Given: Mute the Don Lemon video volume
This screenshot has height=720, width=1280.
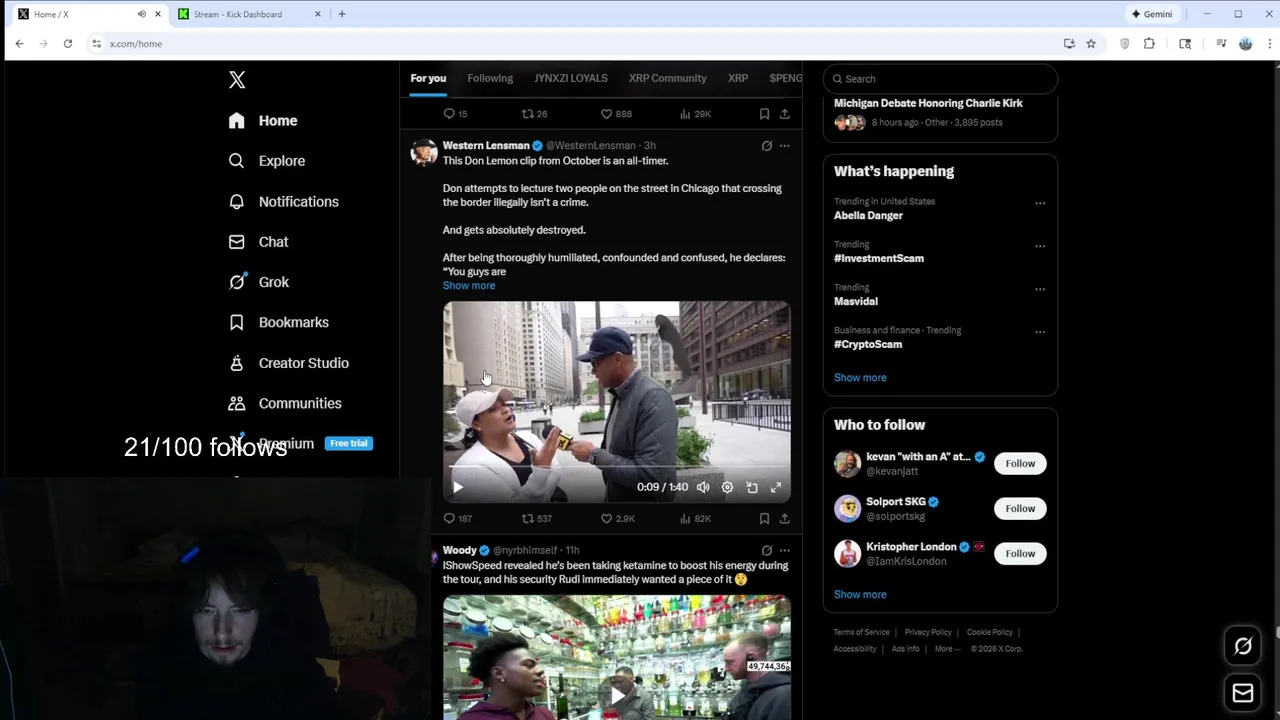Looking at the screenshot, I should [x=703, y=487].
